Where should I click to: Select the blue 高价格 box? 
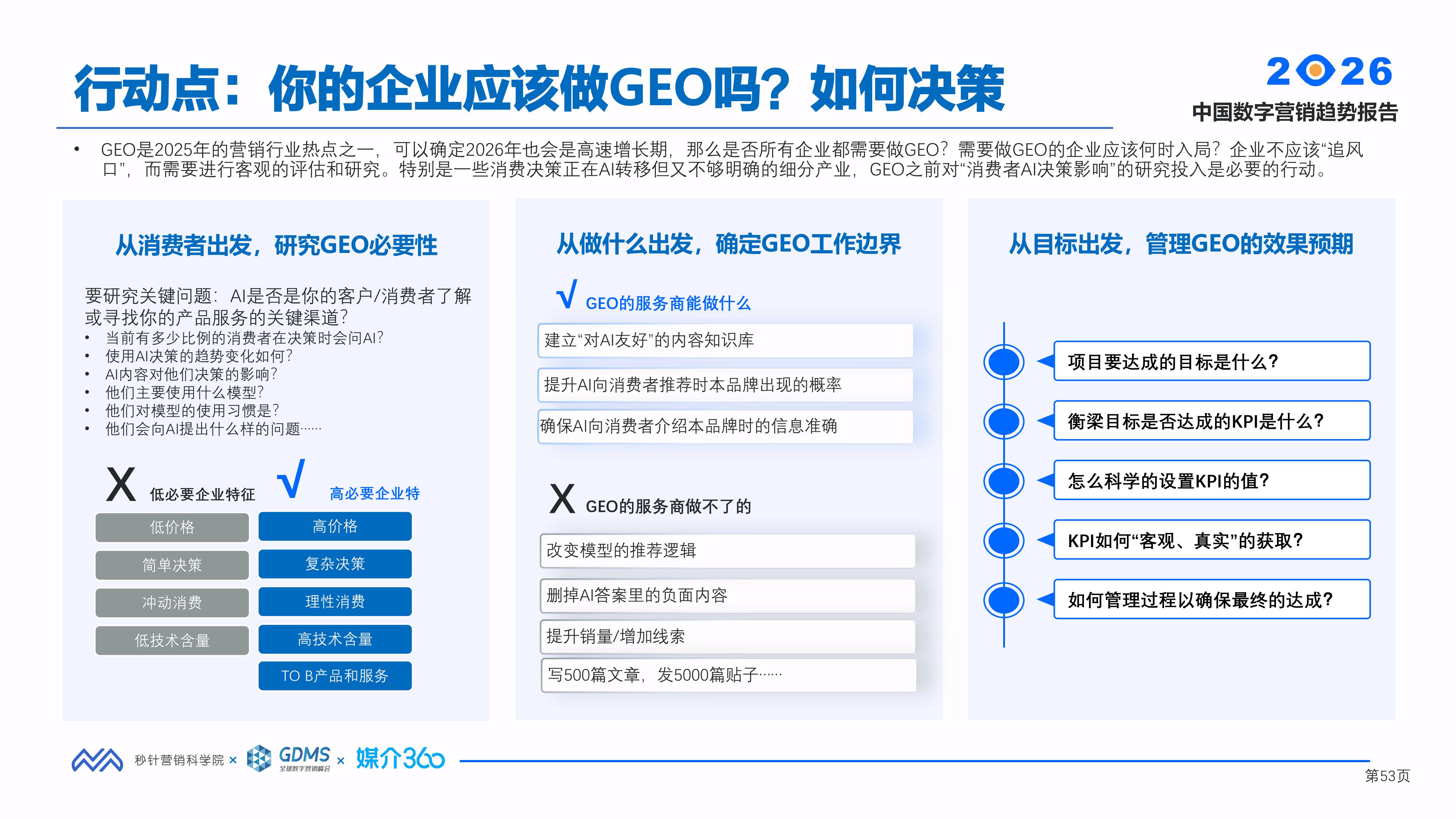[x=335, y=526]
